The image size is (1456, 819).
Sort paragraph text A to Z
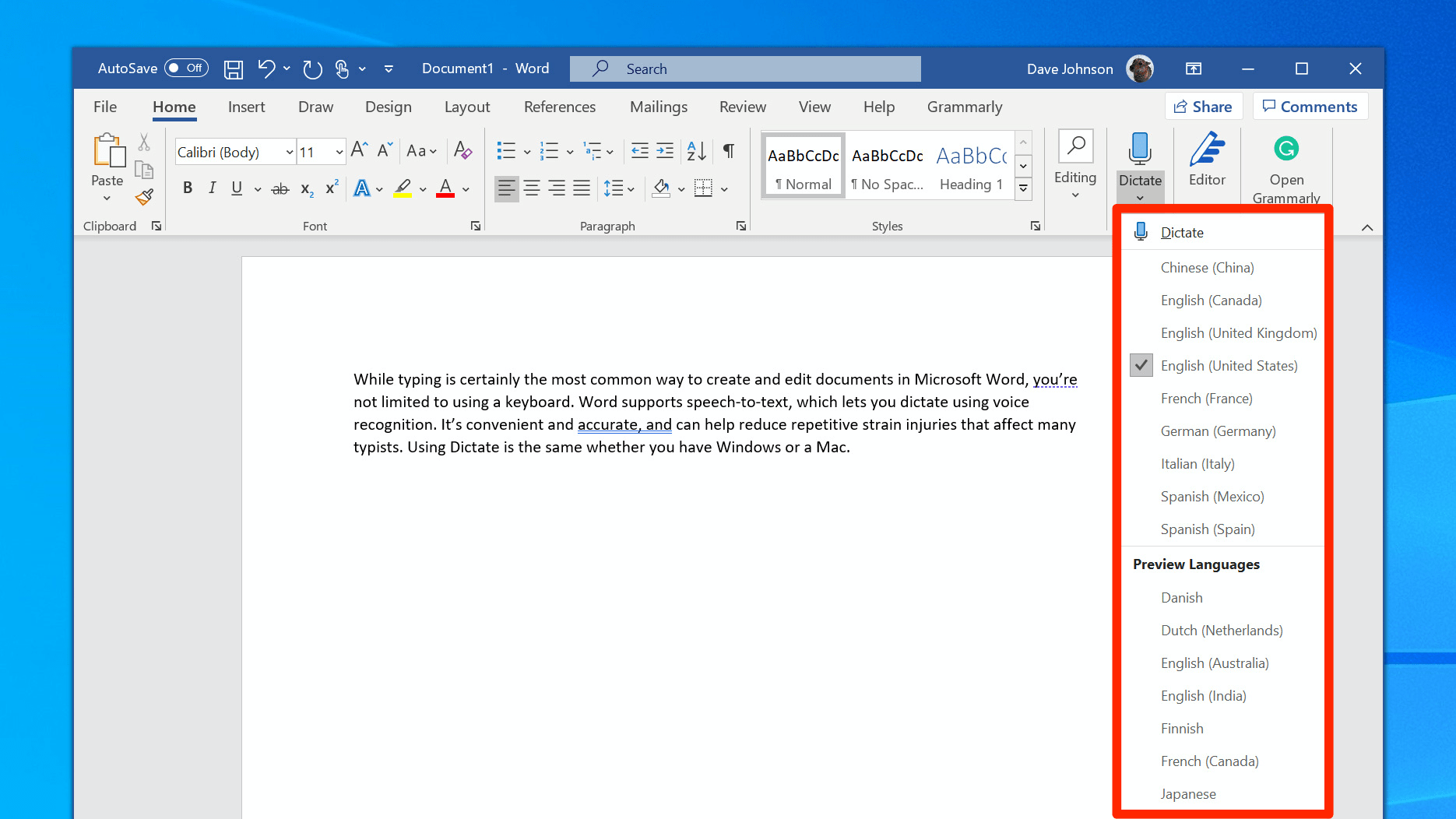click(696, 150)
